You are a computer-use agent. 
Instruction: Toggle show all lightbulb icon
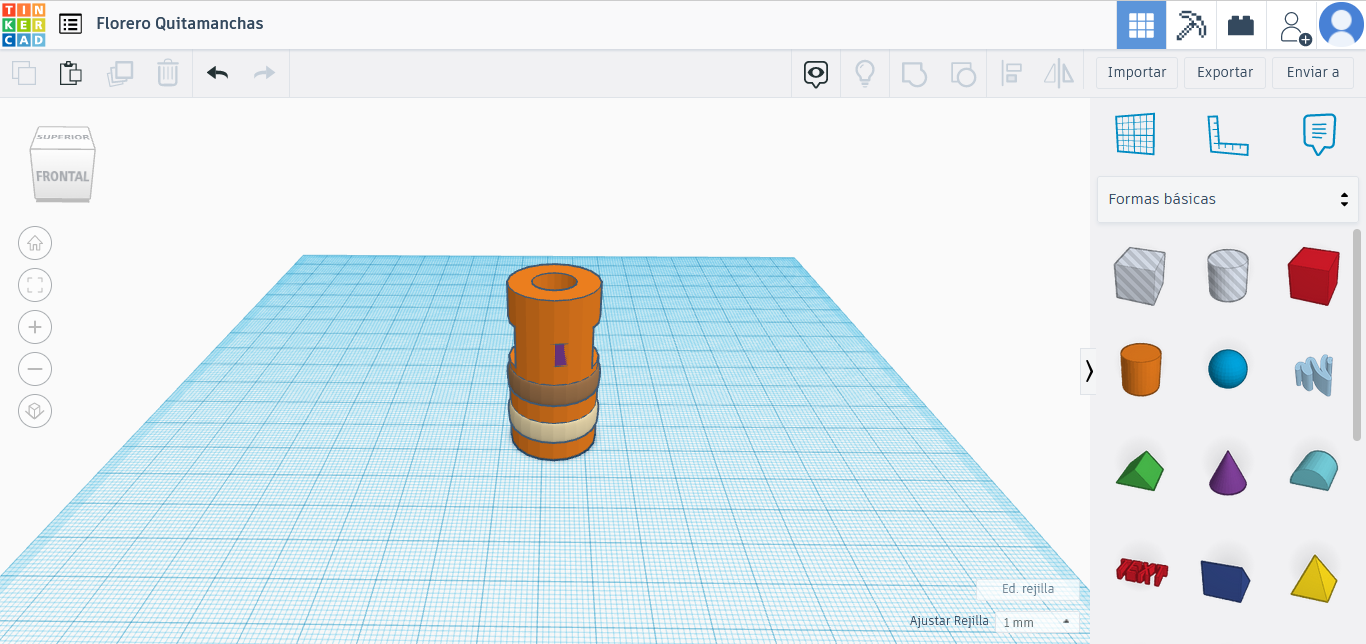[865, 73]
